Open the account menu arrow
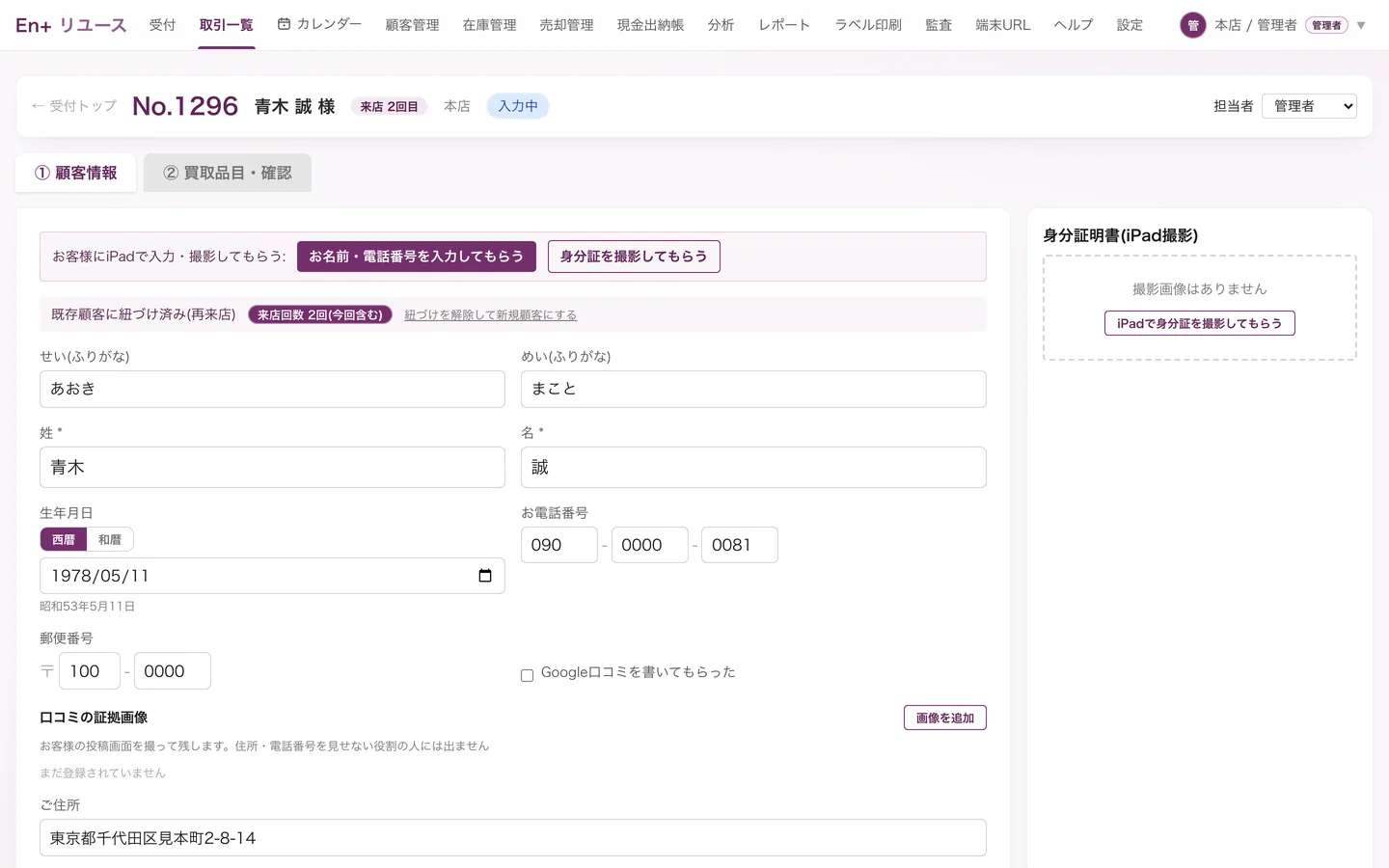Viewport: 1389px width, 868px height. (x=1361, y=25)
